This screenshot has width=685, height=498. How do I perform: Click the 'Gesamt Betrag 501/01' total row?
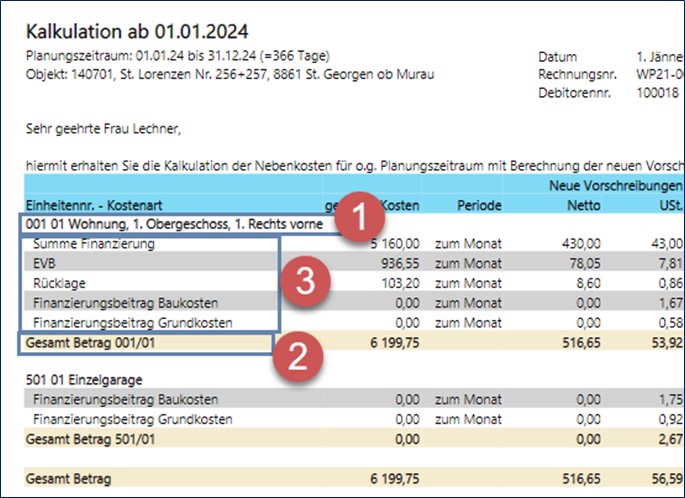click(89, 438)
